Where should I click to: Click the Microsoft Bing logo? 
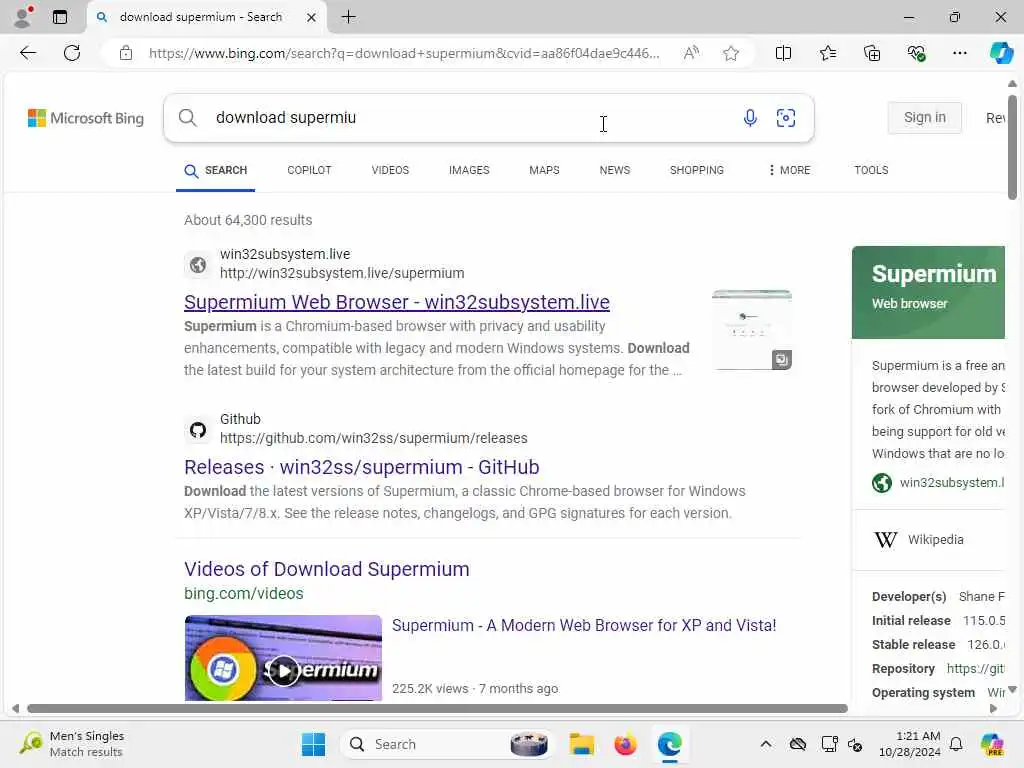(x=86, y=118)
